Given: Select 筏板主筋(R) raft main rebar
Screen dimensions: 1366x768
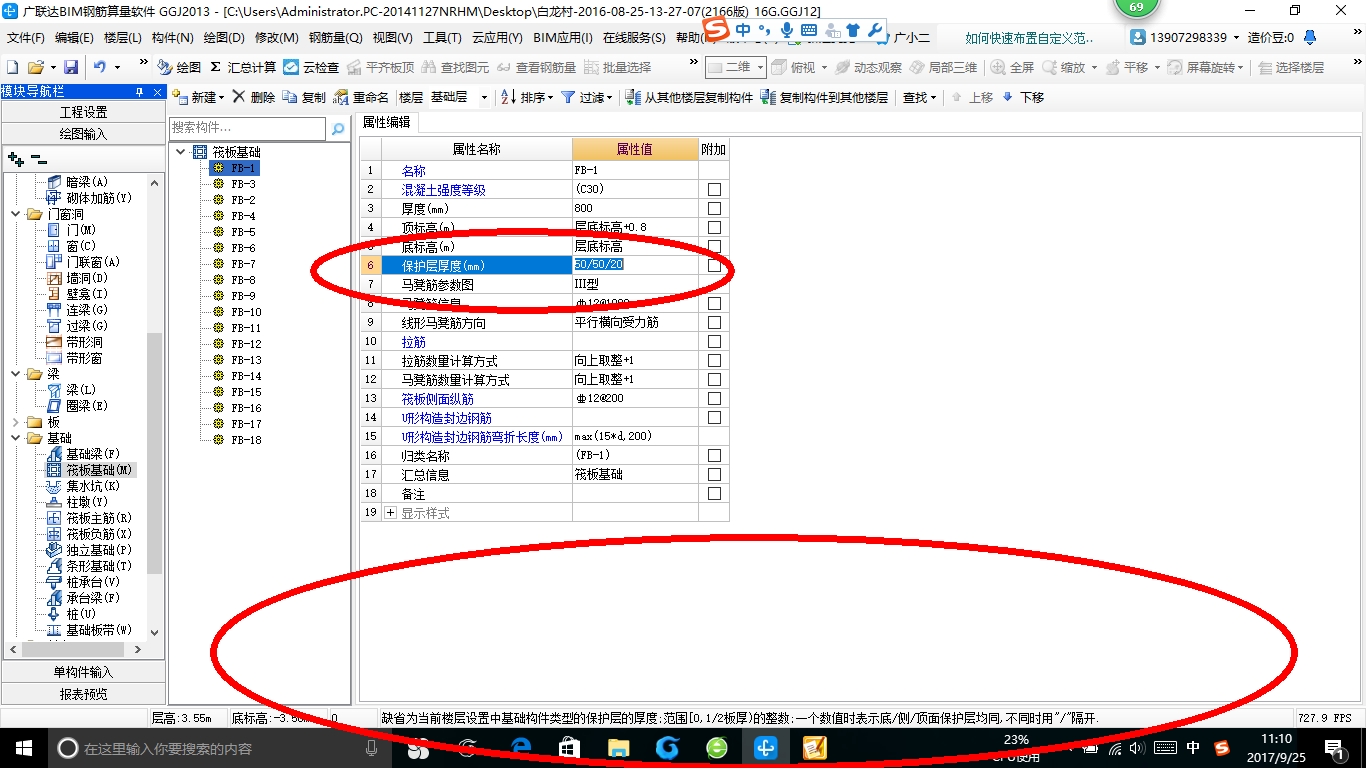Looking at the screenshot, I should 90,518.
